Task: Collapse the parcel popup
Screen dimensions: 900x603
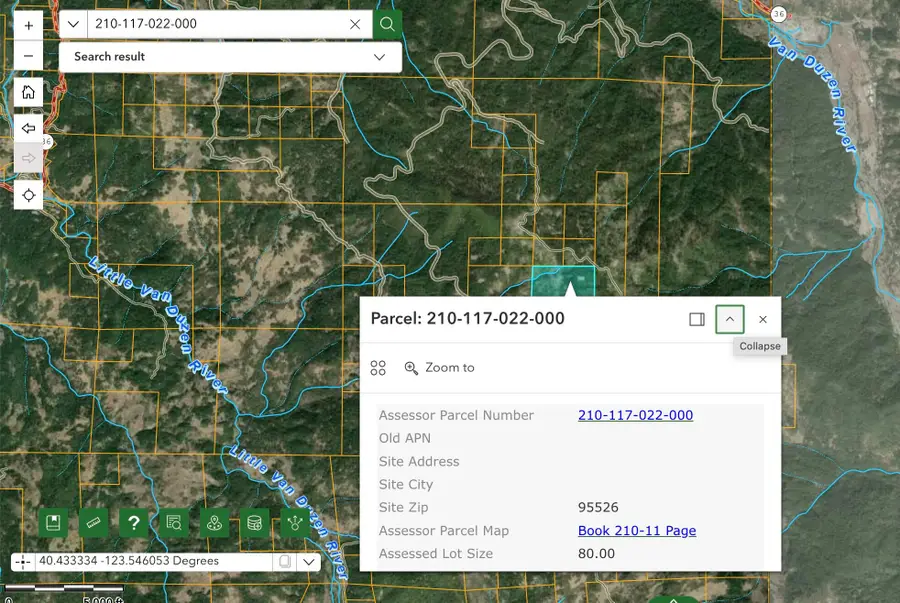Action: pos(730,320)
